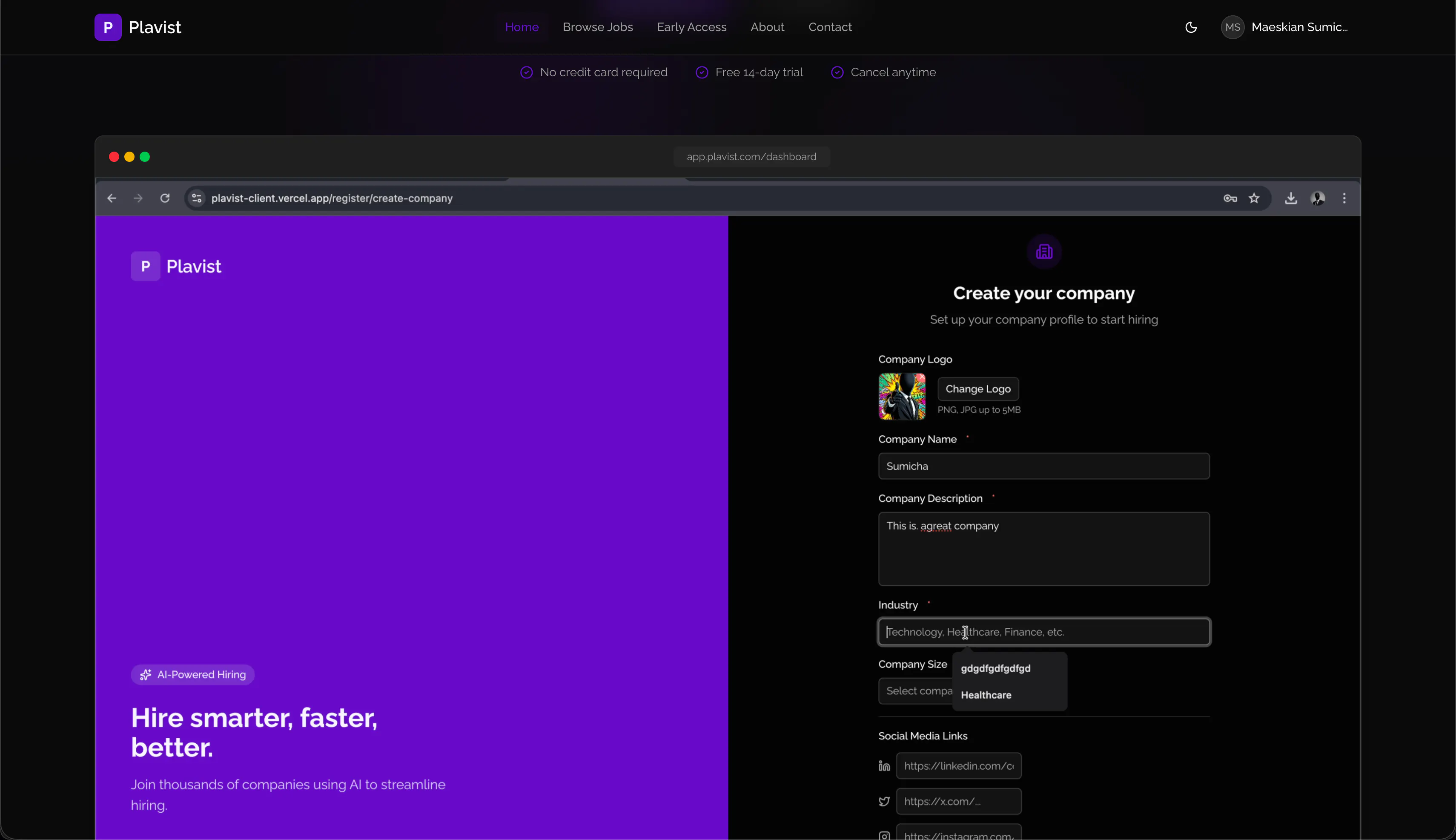The height and width of the screenshot is (840, 1456).
Task: Open site settings icon beside URL
Action: [x=197, y=198]
